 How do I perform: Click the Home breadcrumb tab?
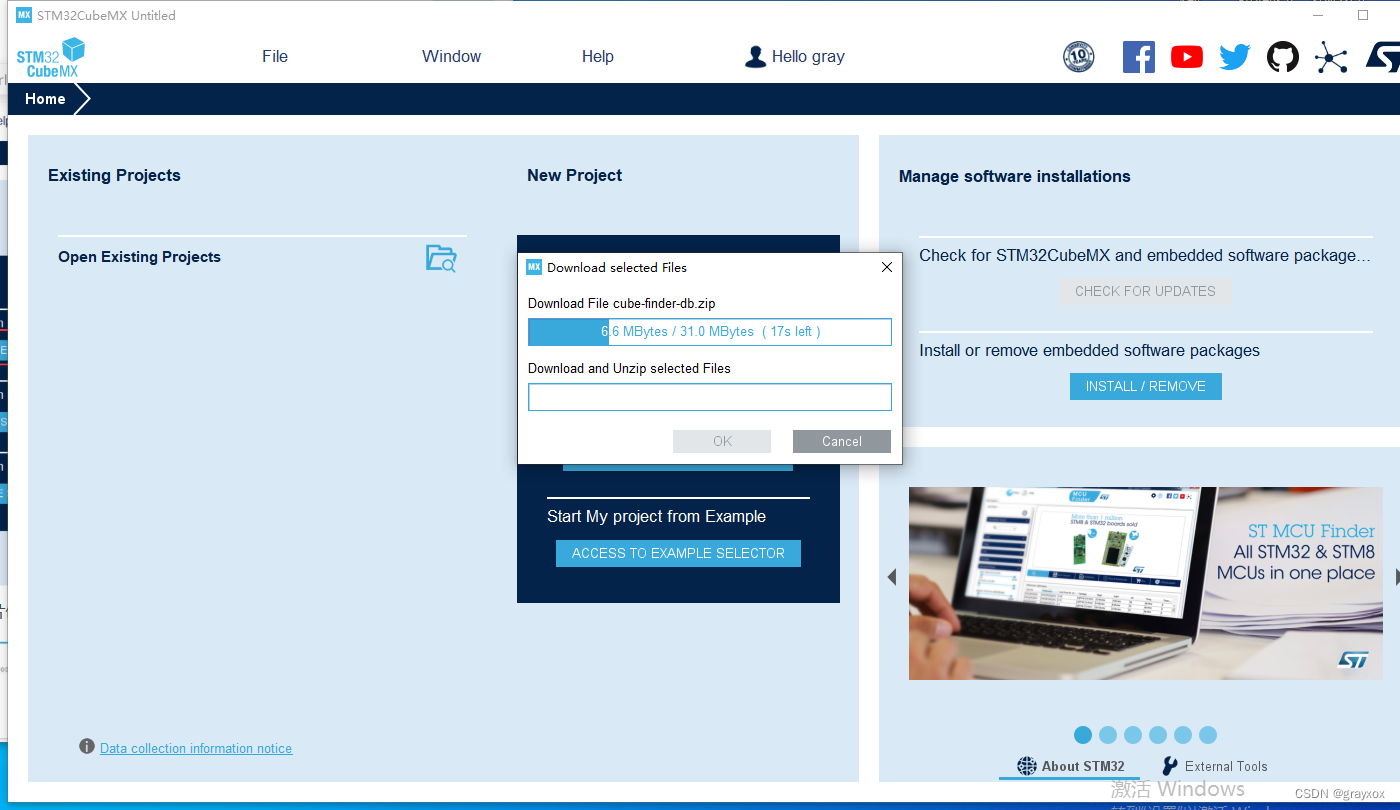coord(45,99)
